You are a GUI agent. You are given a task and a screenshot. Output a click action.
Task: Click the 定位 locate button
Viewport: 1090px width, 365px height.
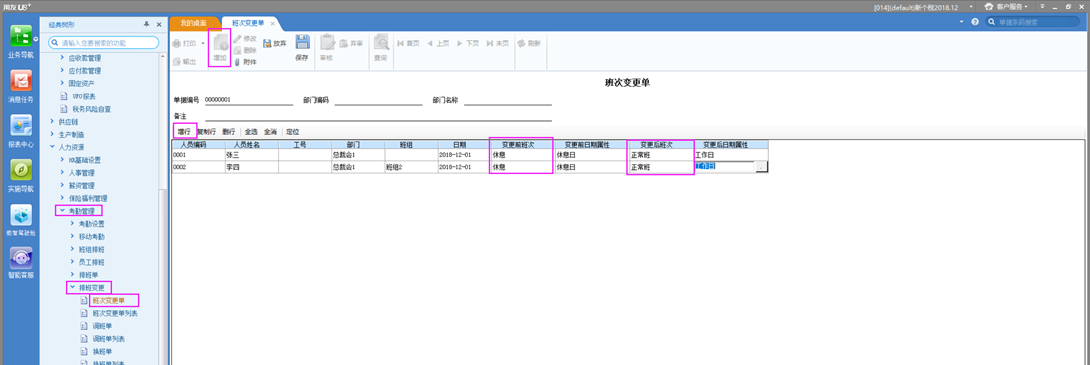click(x=293, y=131)
